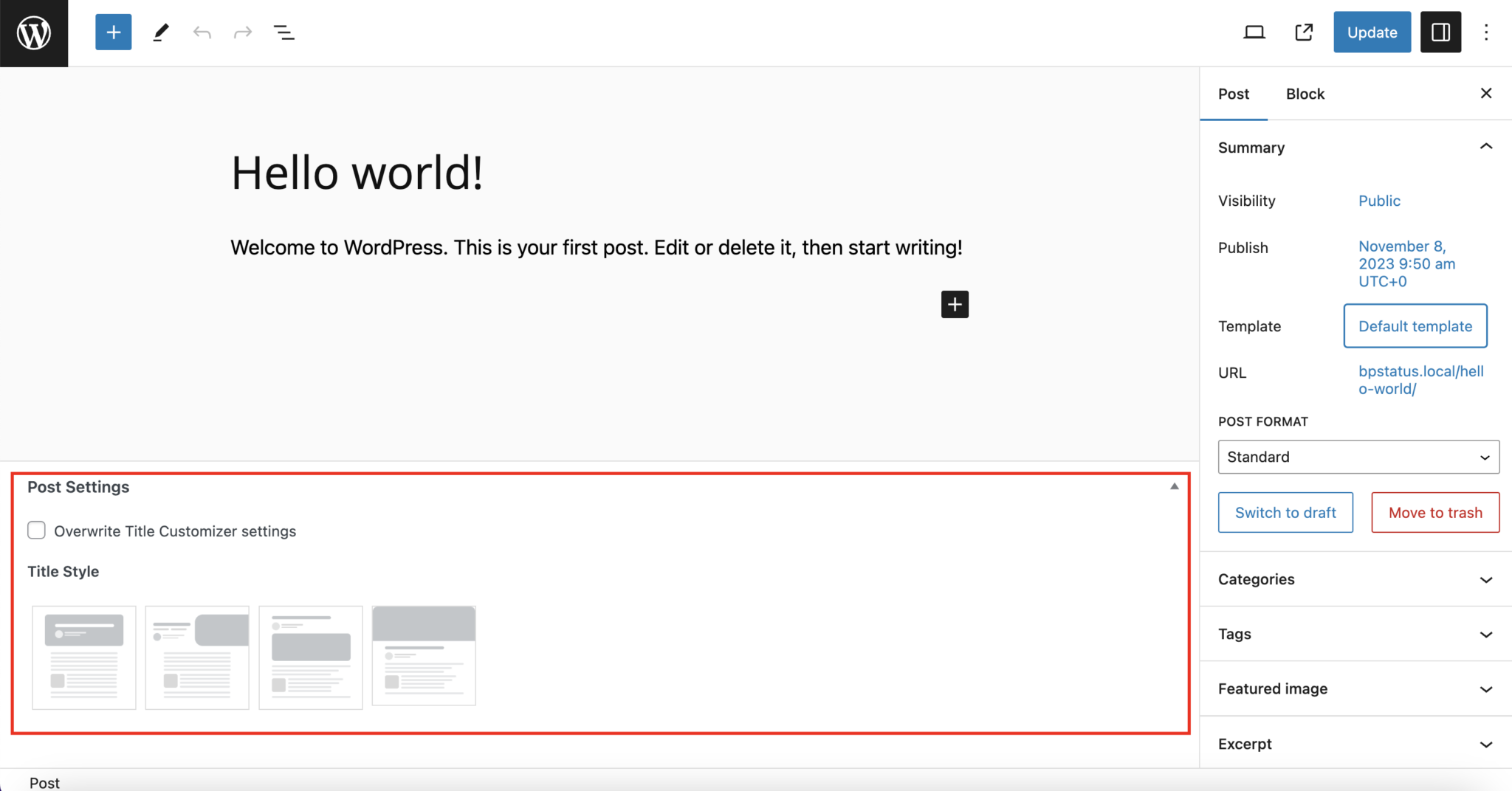Screen dimensions: 1512x791
Task: Open the Post Format dropdown
Action: coord(1357,457)
